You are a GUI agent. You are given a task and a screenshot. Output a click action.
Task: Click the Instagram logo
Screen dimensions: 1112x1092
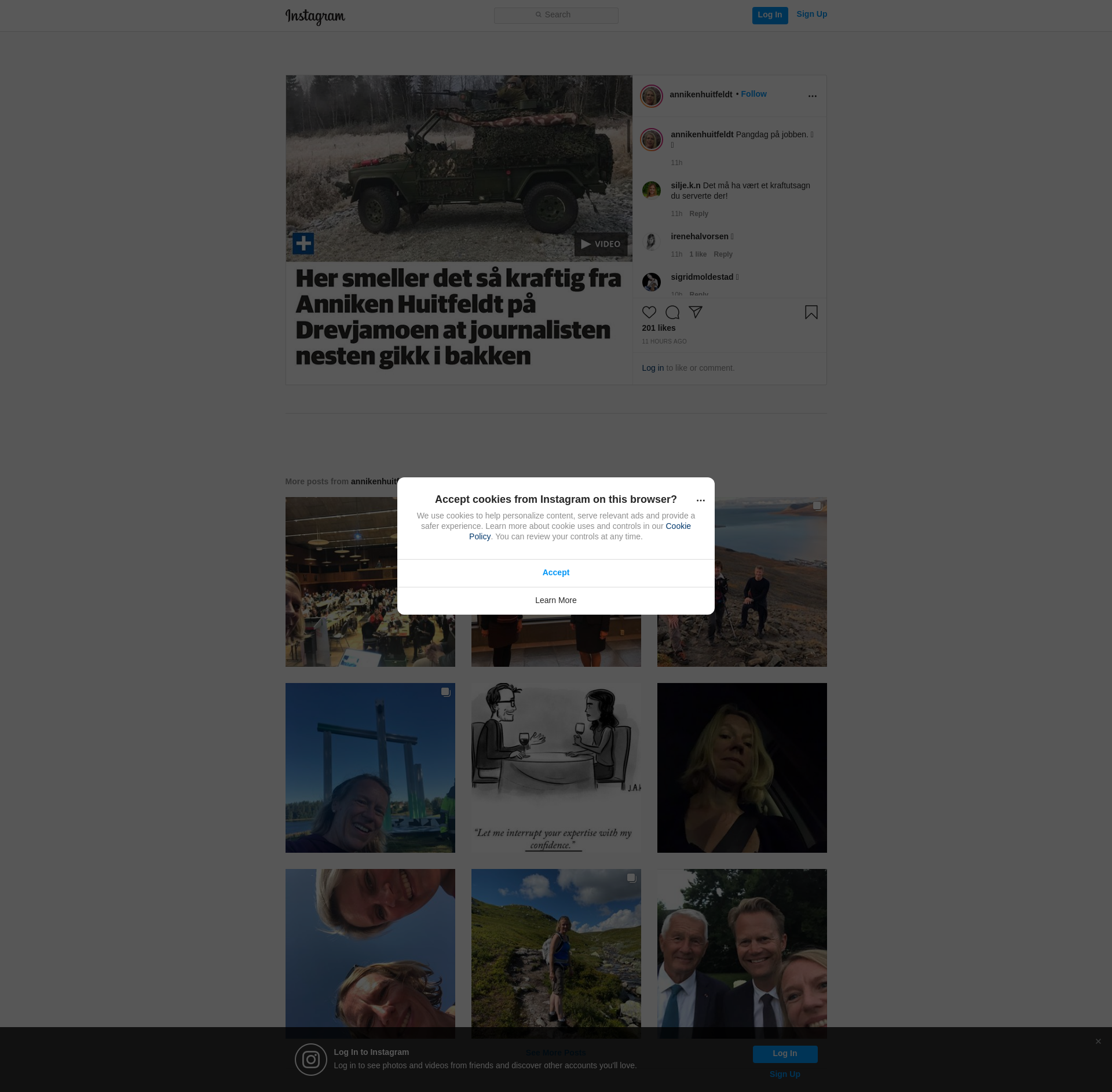tap(315, 16)
